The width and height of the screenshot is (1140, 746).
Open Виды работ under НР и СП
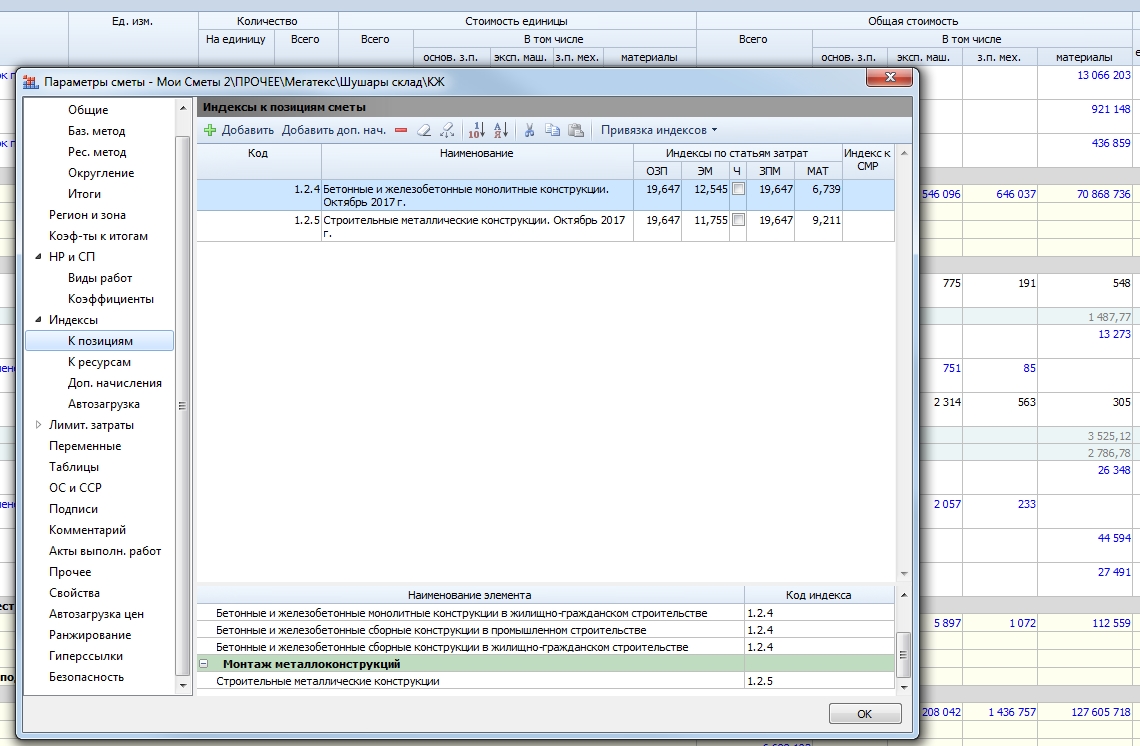pos(100,278)
